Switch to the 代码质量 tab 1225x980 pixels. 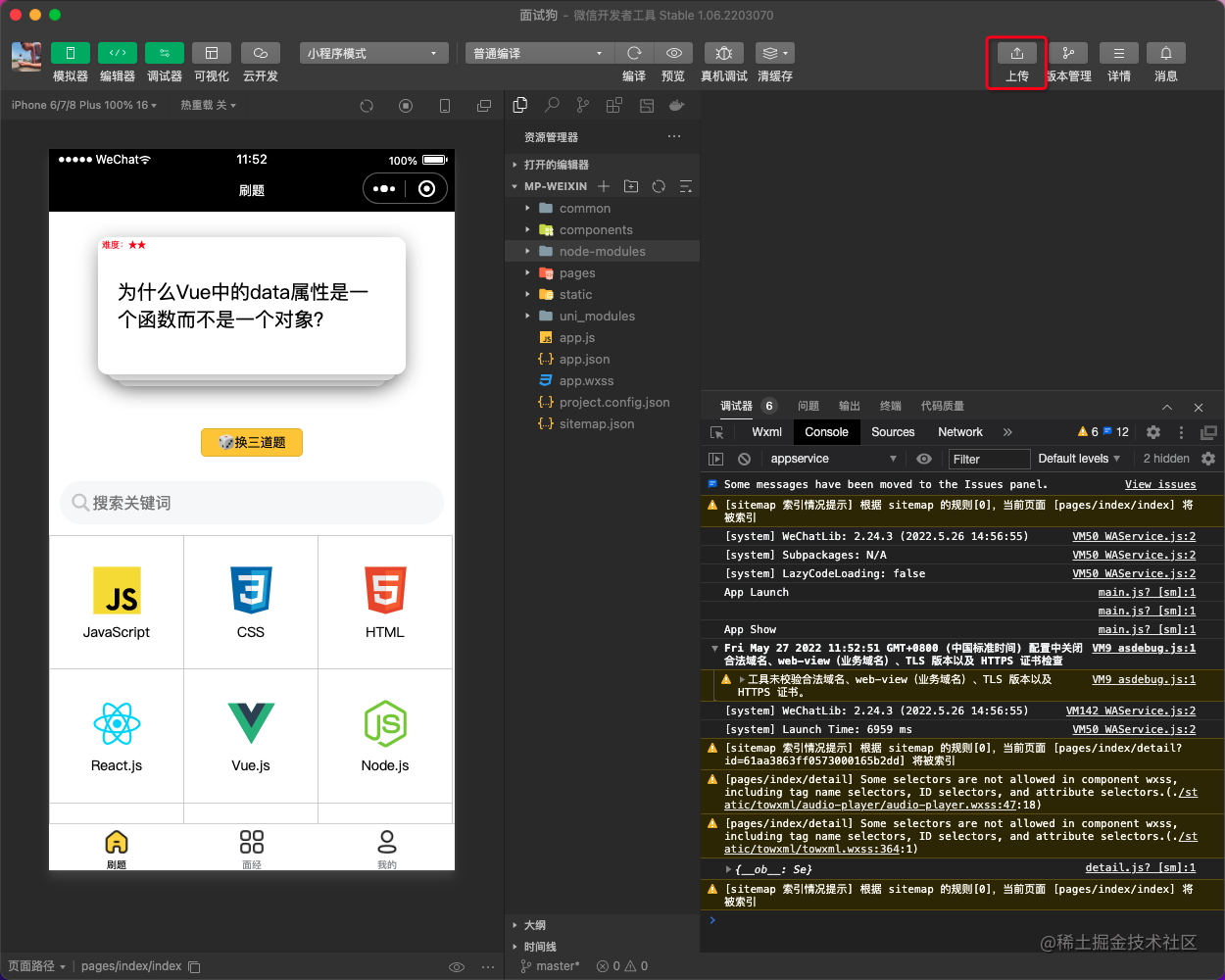pos(943,406)
